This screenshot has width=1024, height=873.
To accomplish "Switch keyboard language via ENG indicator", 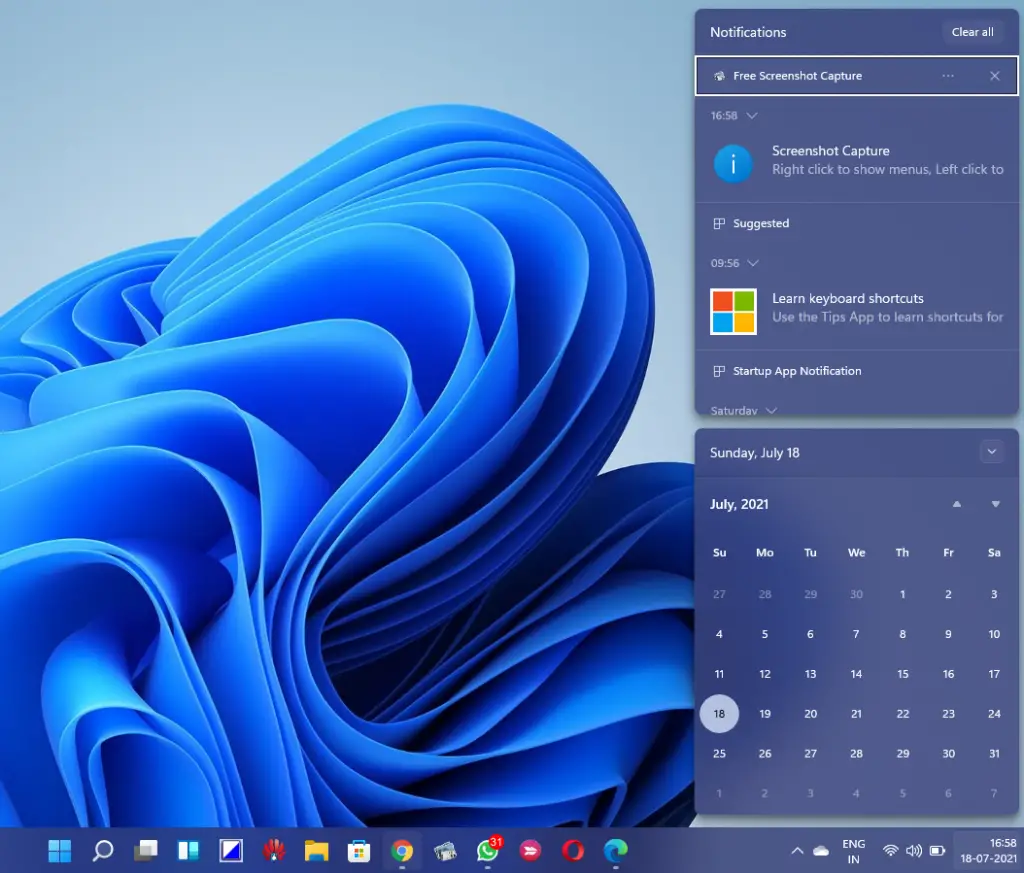I will [x=853, y=851].
